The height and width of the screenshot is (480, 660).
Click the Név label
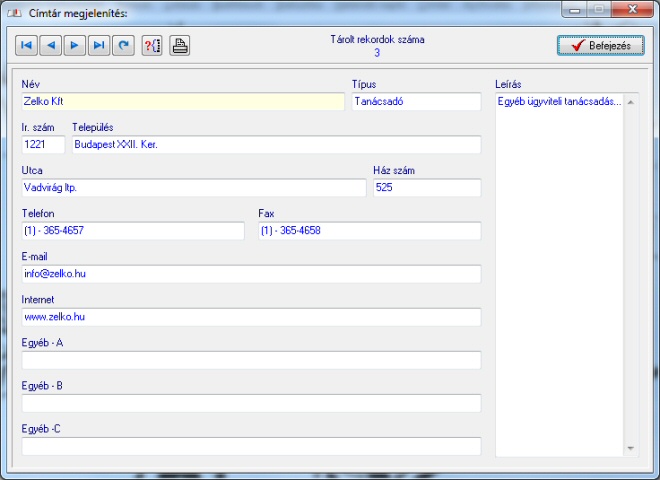click(30, 84)
